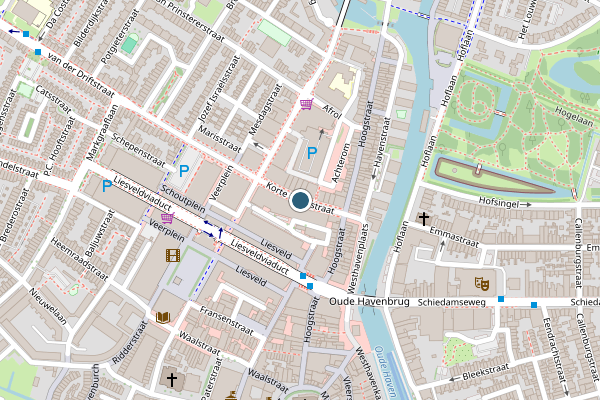The width and height of the screenshot is (600, 400).
Task: Open the parking icon north of Korte Hoogstraat
Action: tap(312, 153)
